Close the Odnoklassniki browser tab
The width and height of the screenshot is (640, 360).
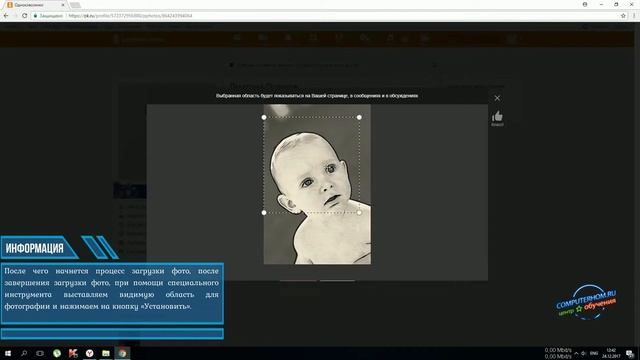(63, 5)
